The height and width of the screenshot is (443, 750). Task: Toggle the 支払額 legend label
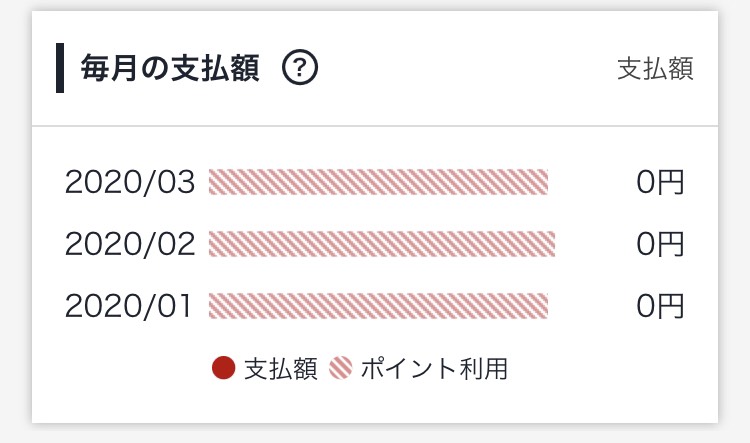pyautogui.click(x=281, y=368)
